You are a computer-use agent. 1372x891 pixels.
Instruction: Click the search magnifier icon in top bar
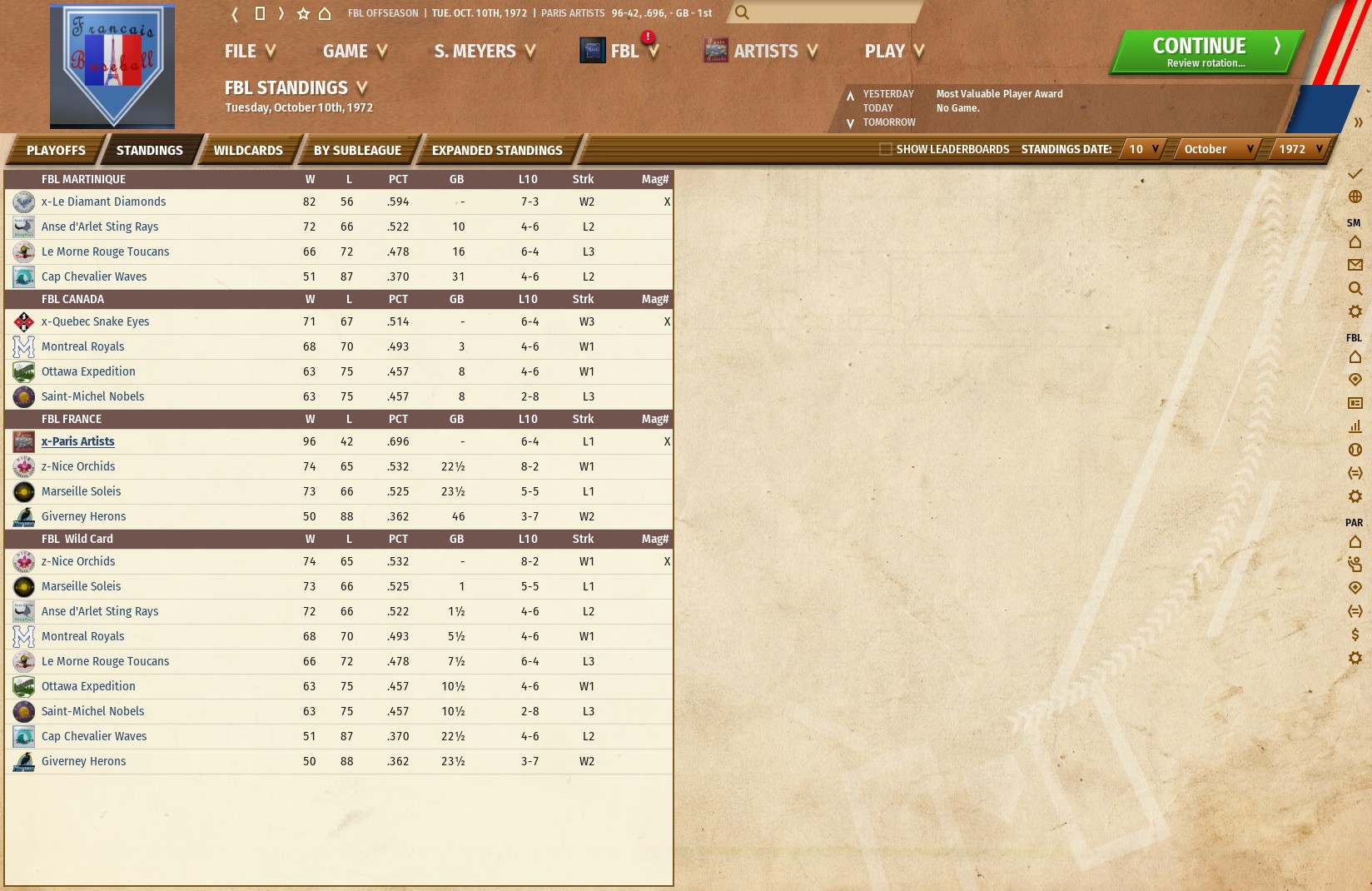pos(742,12)
